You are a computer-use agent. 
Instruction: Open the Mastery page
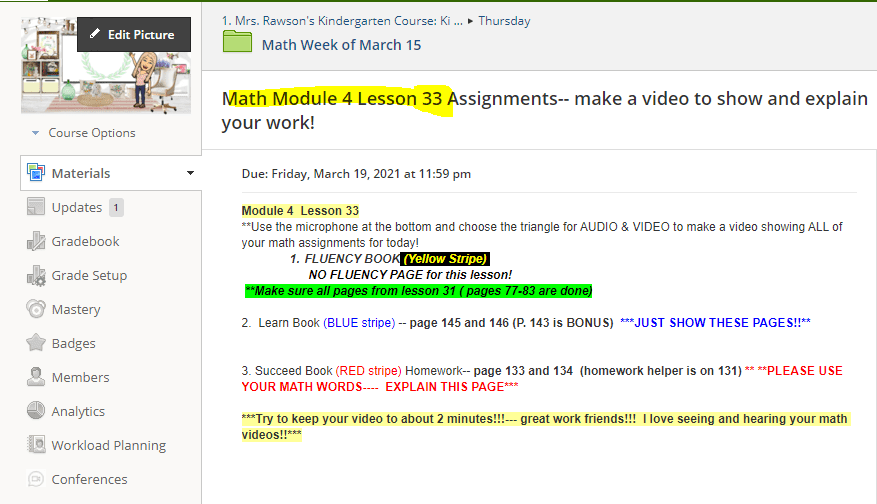pos(76,309)
